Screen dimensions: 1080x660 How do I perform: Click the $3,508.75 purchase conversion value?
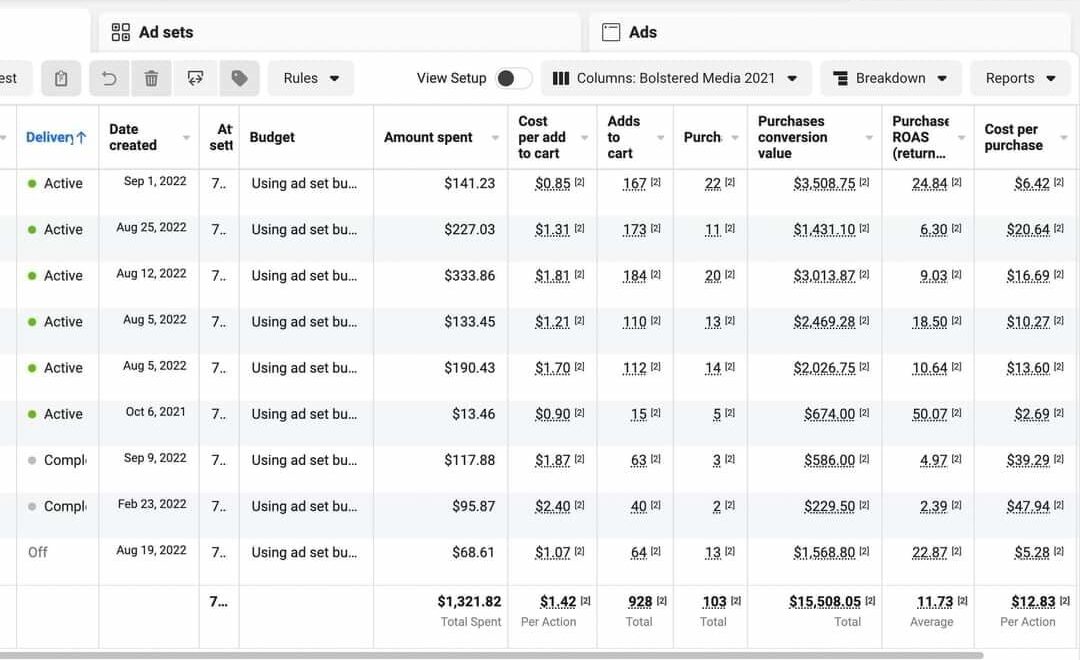pos(824,184)
